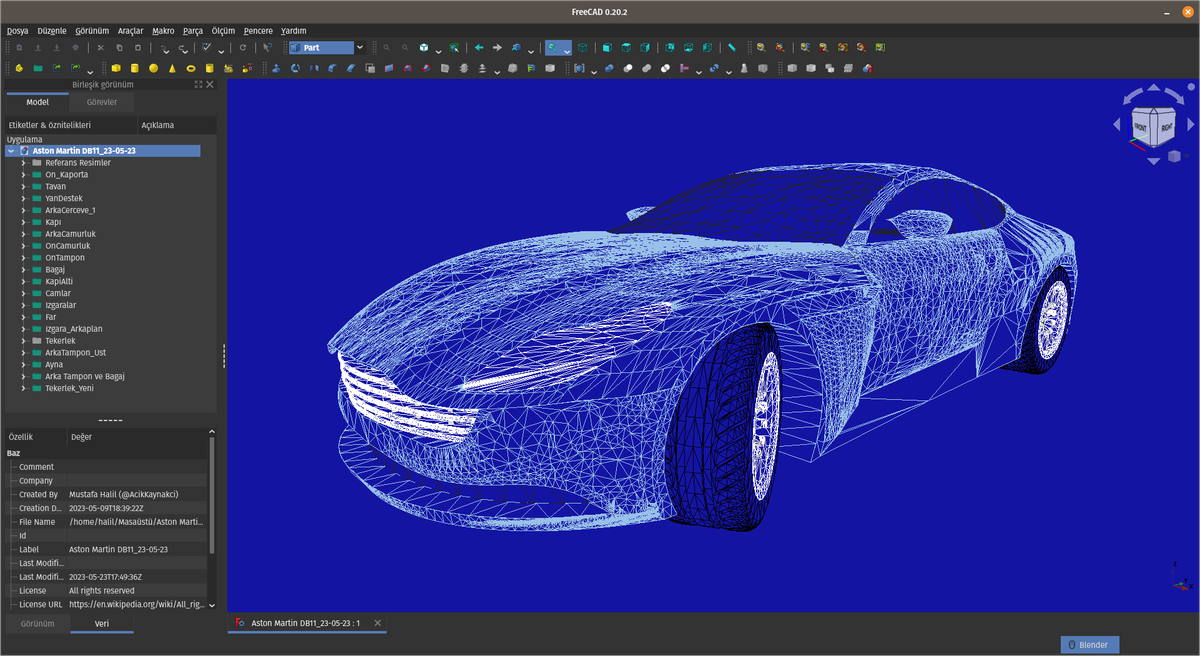This screenshot has width=1200, height=656.
Task: Close the Birleşik görünüm panel
Action: (210, 85)
